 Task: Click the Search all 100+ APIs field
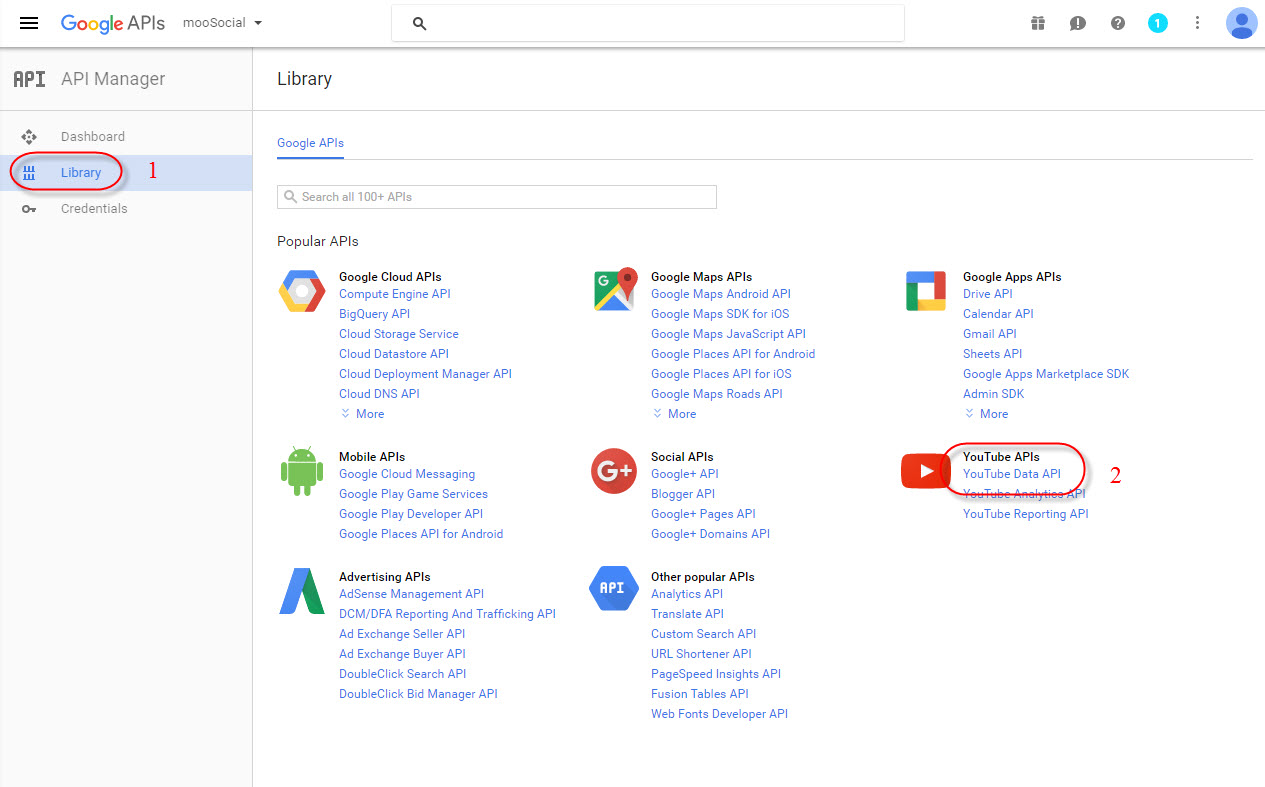coord(497,197)
